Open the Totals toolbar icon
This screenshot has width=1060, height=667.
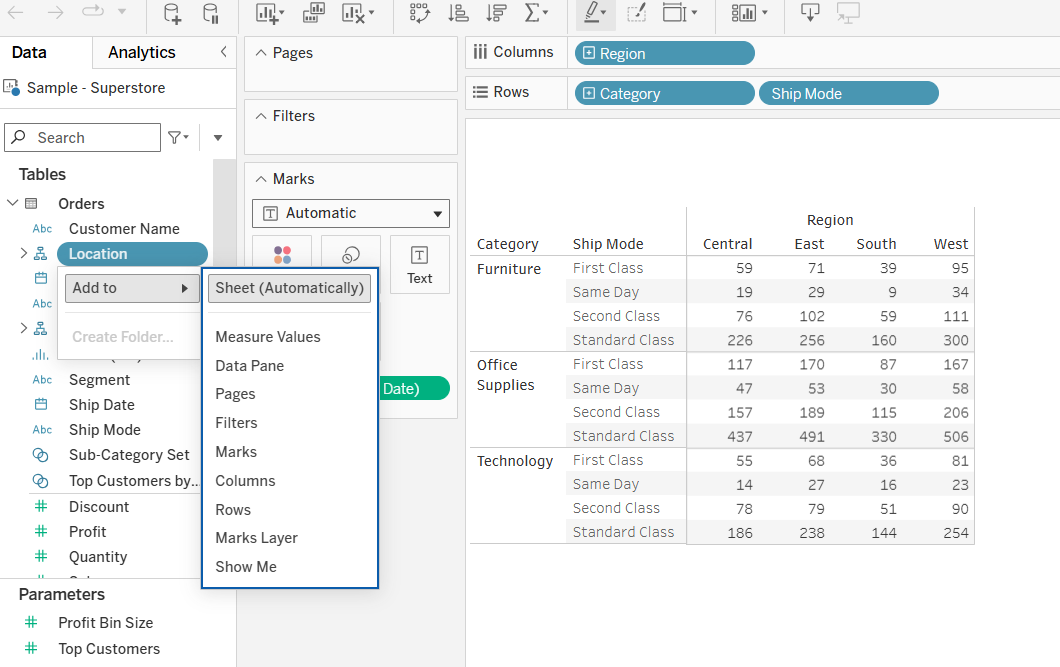click(537, 15)
